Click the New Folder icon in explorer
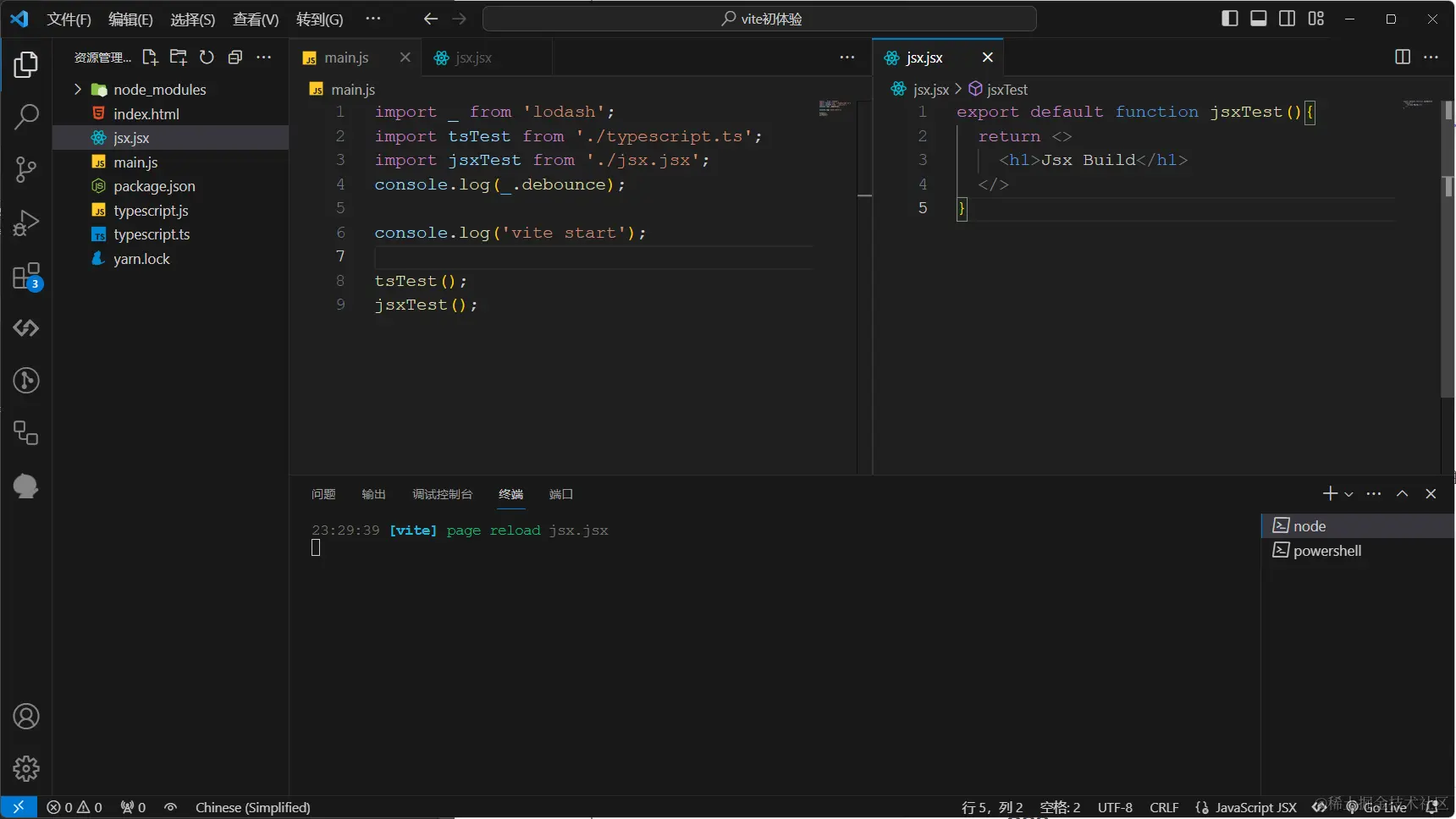 (178, 58)
